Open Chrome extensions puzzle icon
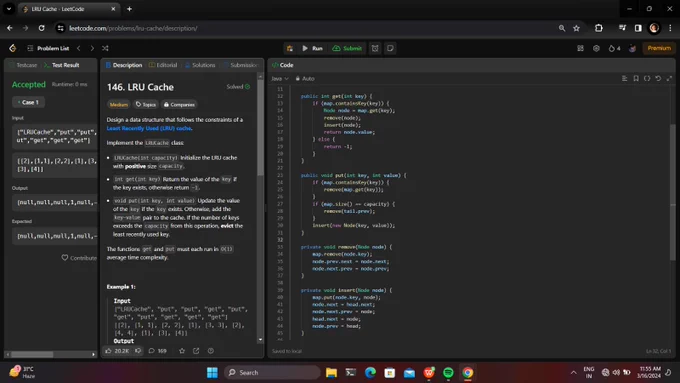The height and width of the screenshot is (383, 680). 598,28
